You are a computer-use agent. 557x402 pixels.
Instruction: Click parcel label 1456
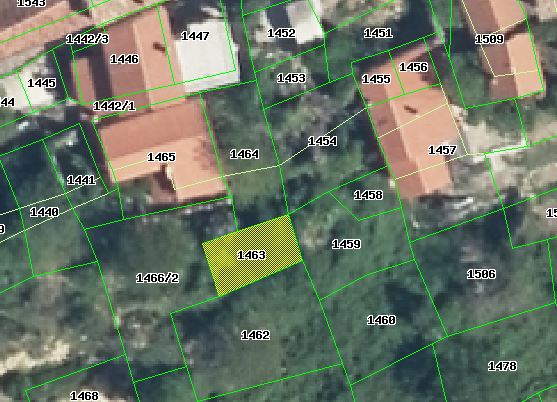coord(413,67)
